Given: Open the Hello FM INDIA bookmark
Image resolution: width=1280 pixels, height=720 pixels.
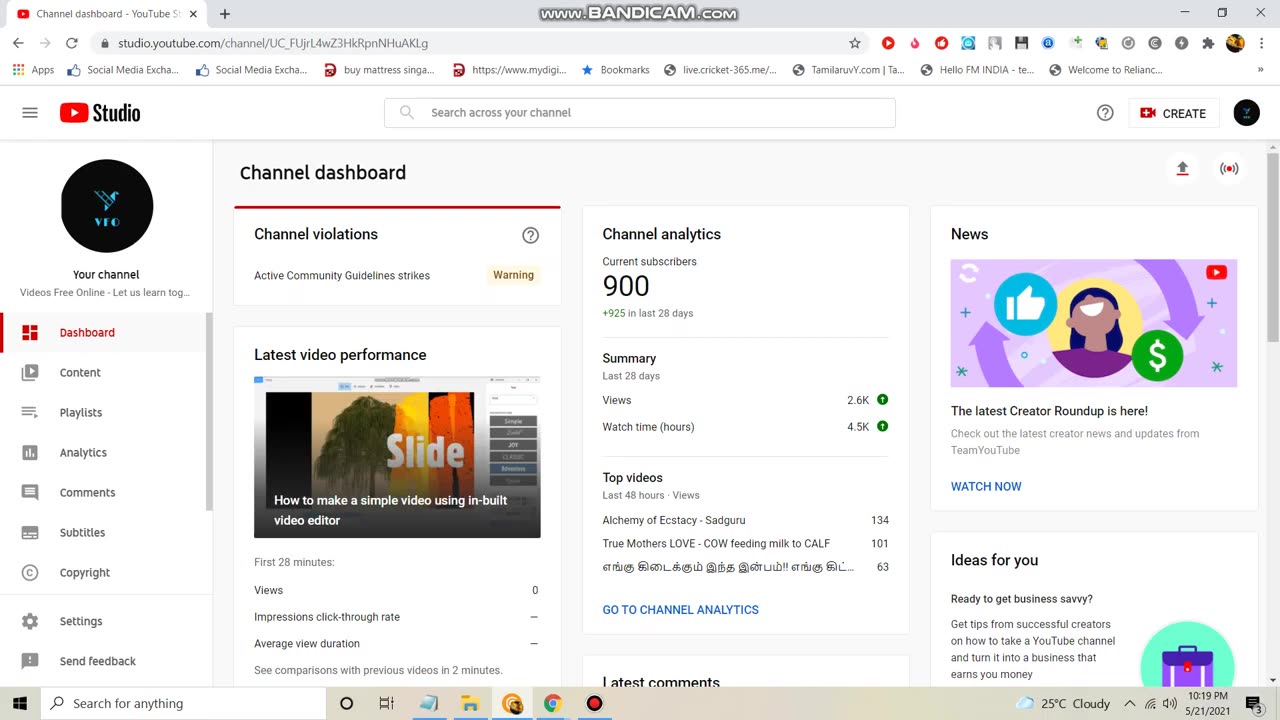Looking at the screenshot, I should coord(976,70).
